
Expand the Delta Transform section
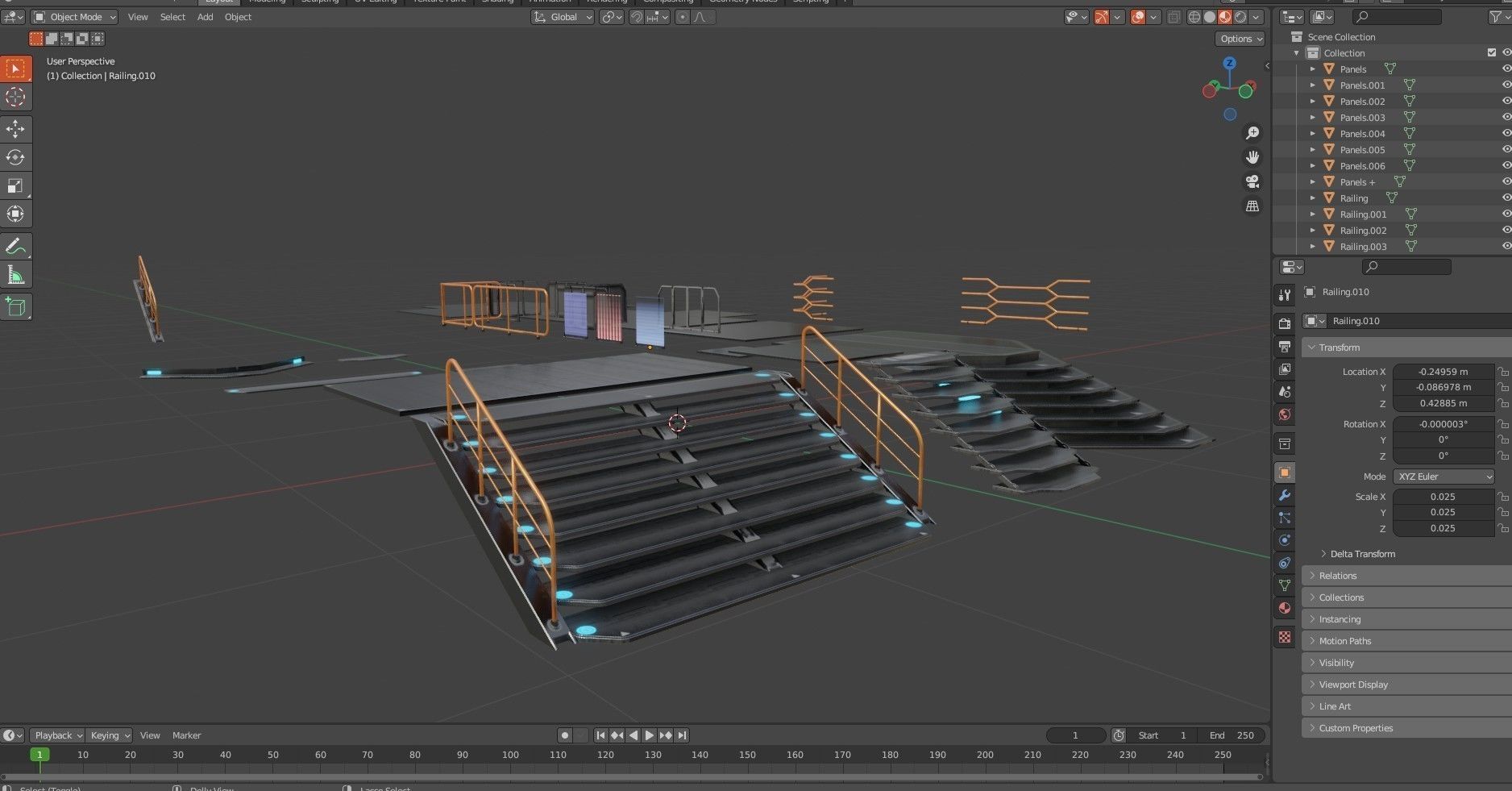coord(1362,554)
